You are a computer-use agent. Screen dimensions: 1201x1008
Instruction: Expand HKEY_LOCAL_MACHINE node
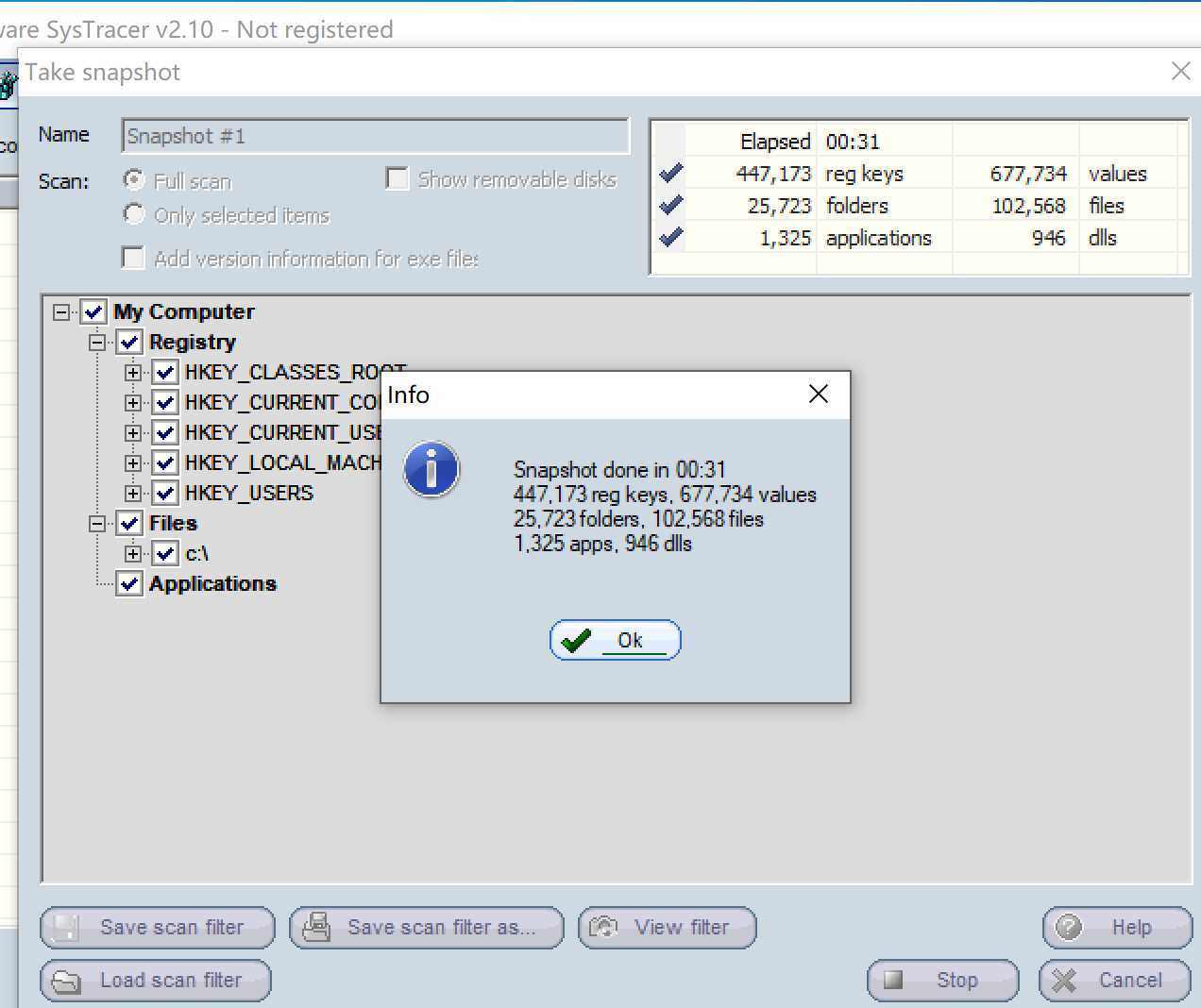[133, 462]
